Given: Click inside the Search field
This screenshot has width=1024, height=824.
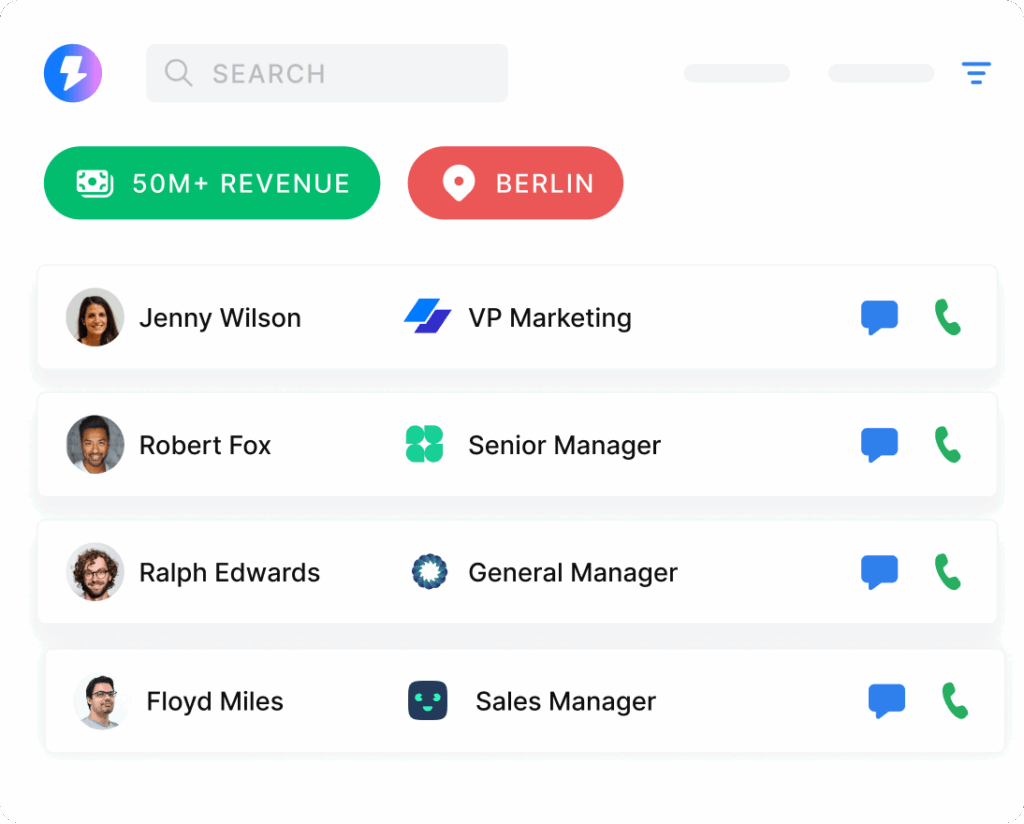Looking at the screenshot, I should tap(327, 73).
